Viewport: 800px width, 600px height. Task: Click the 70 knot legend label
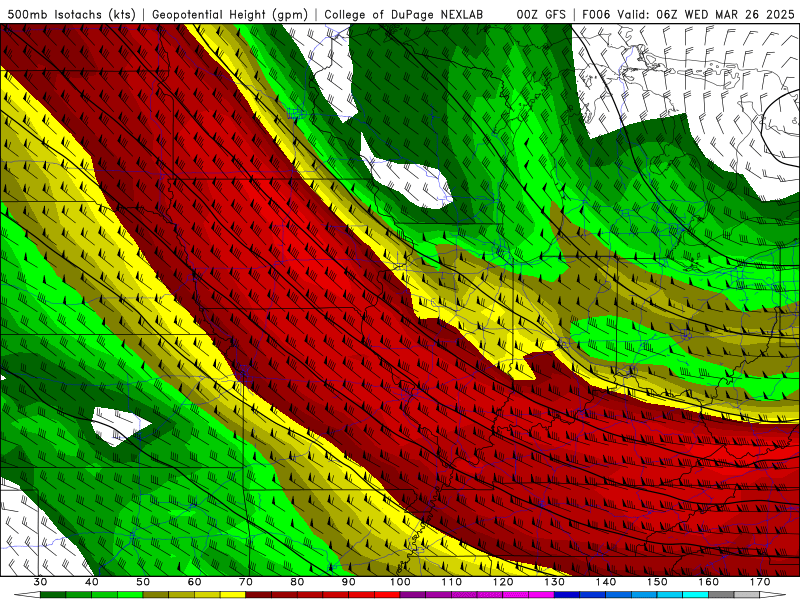pyautogui.click(x=246, y=582)
